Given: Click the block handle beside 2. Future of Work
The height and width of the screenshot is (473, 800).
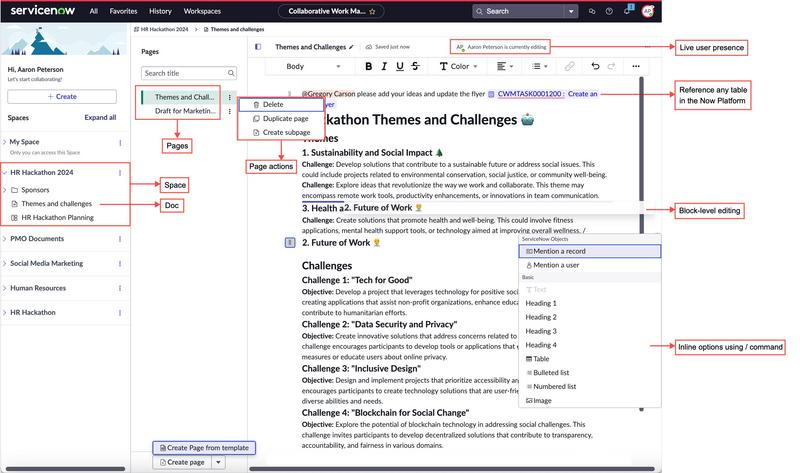Looking at the screenshot, I should tap(290, 242).
